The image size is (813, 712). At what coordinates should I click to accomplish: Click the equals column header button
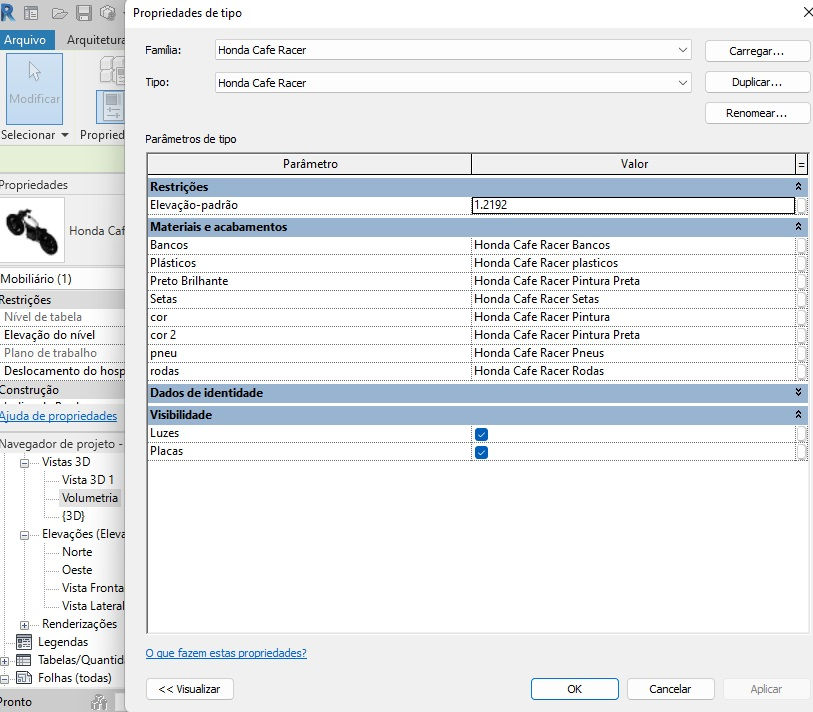802,164
